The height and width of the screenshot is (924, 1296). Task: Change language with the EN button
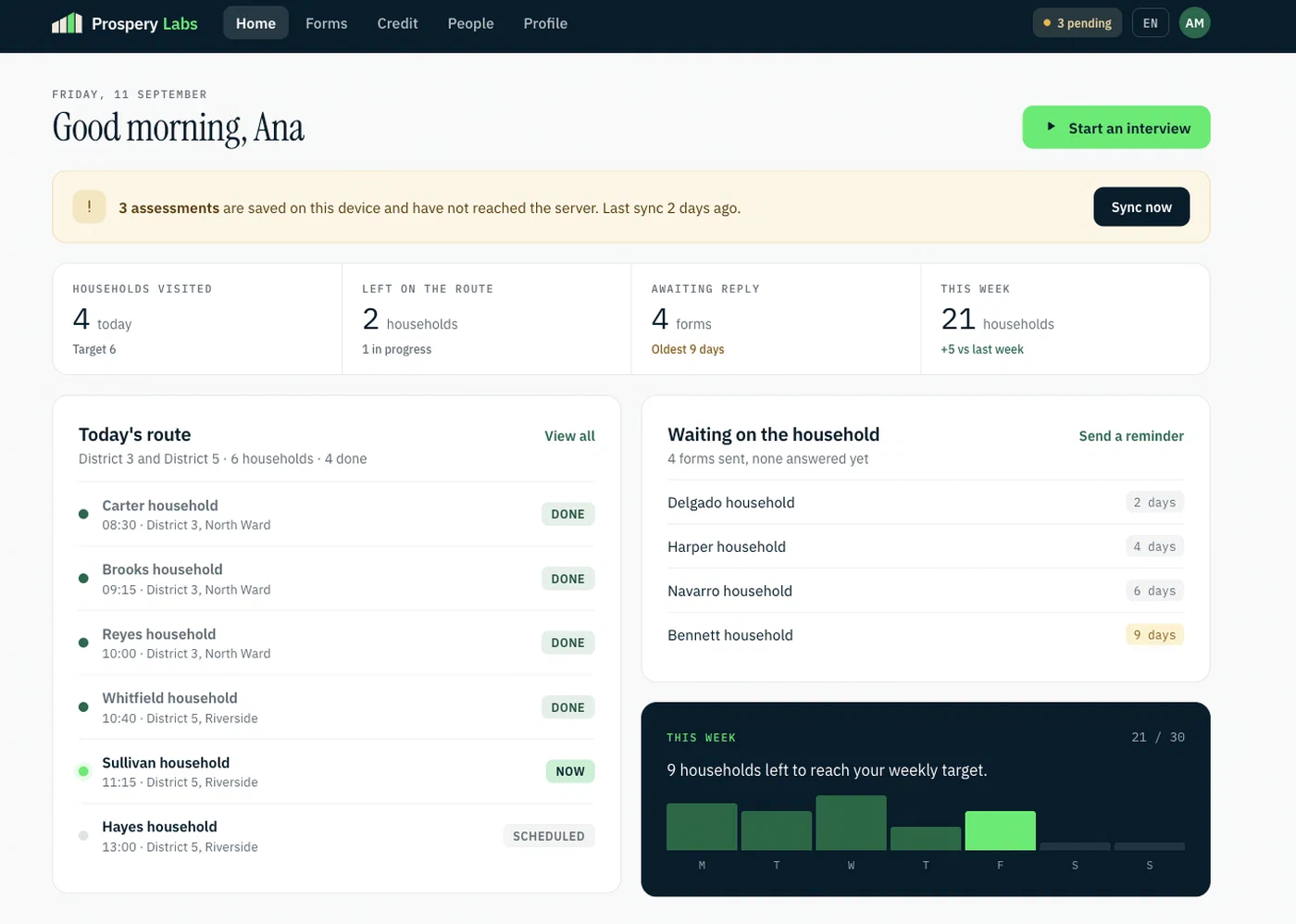tap(1150, 23)
